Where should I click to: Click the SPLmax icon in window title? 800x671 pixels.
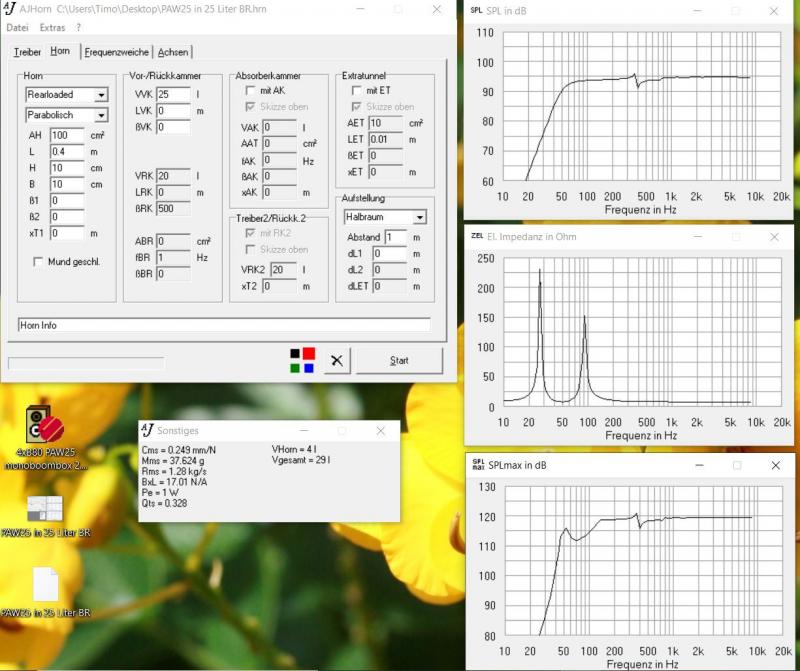pyautogui.click(x=476, y=466)
